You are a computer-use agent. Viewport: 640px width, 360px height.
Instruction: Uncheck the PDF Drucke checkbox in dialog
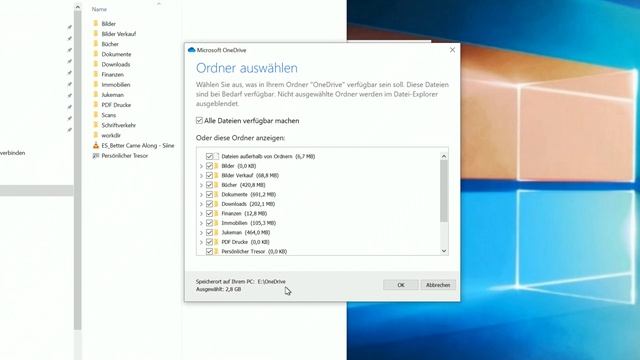[209, 242]
